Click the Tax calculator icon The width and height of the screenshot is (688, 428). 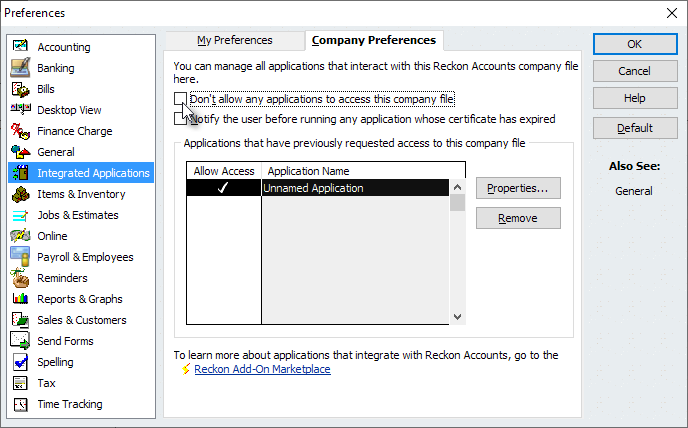click(20, 383)
